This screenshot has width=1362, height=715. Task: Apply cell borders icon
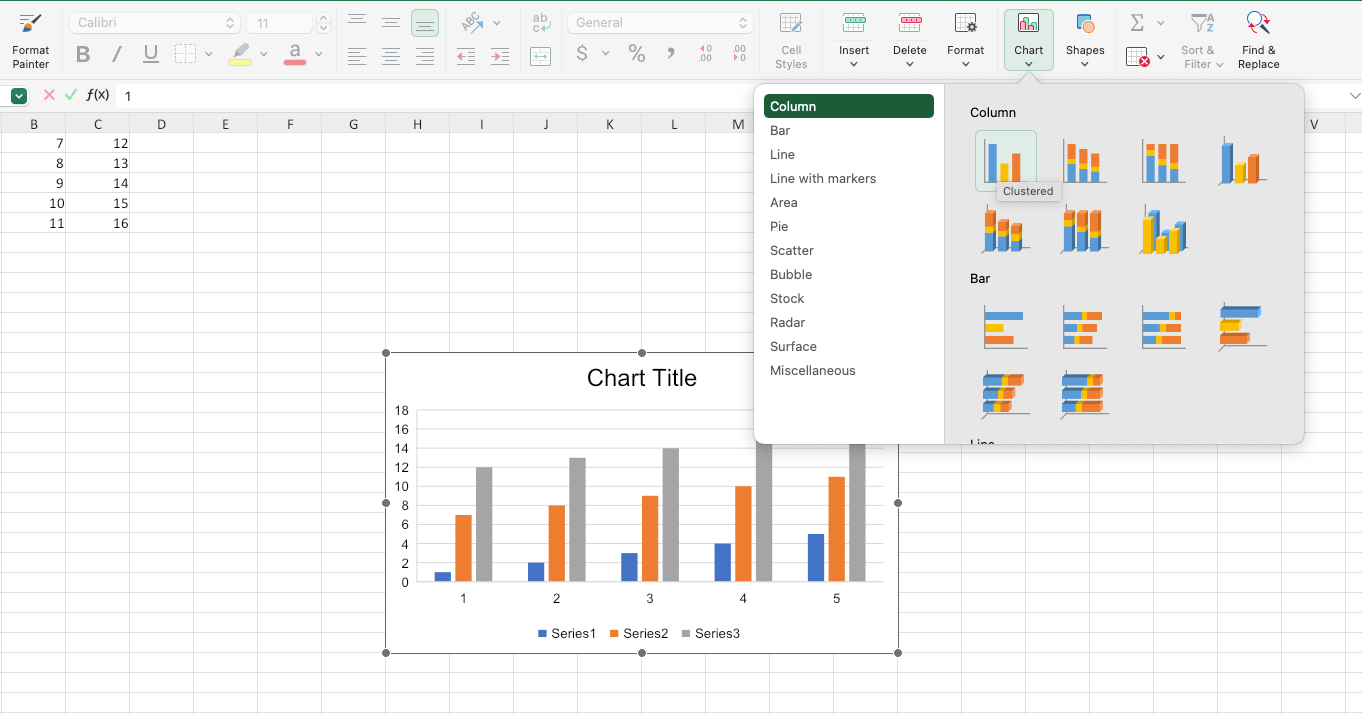coord(185,54)
